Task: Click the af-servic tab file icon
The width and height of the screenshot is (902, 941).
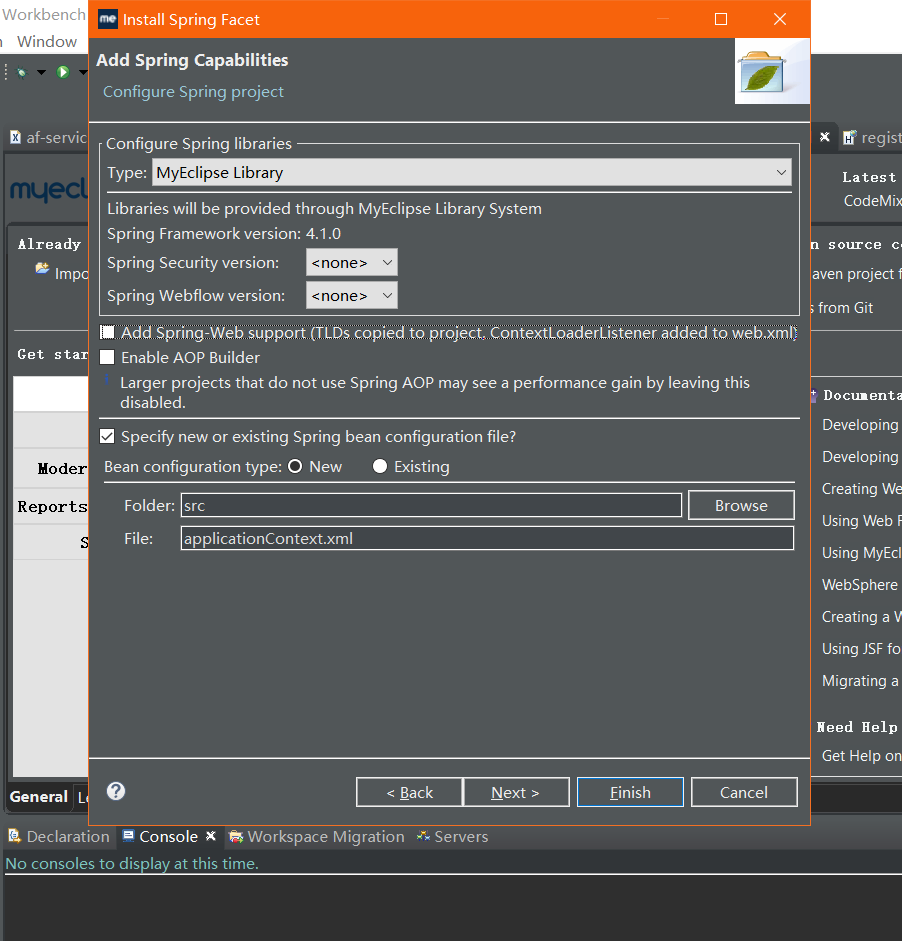Action: point(16,137)
